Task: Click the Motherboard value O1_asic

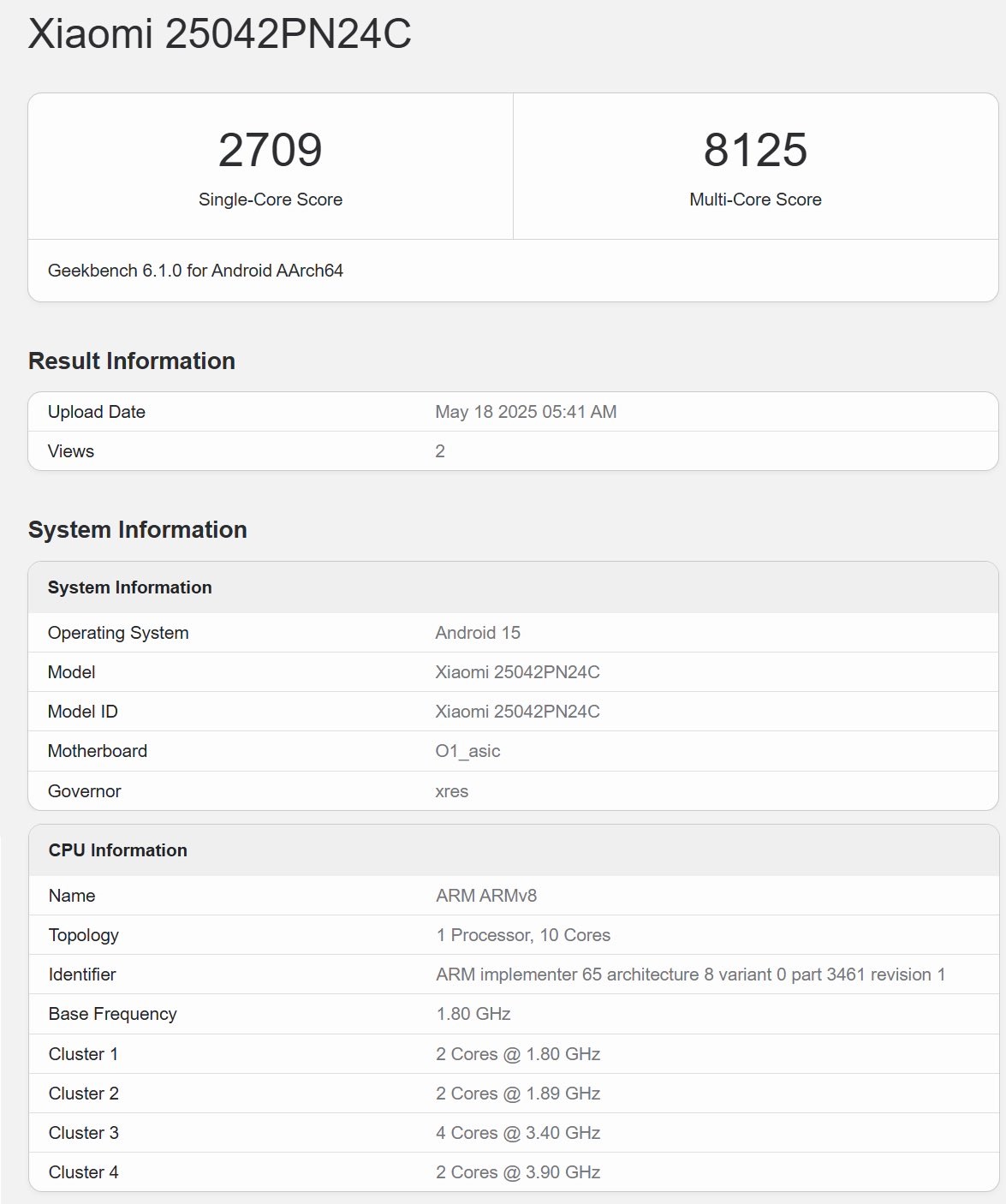Action: coord(466,751)
